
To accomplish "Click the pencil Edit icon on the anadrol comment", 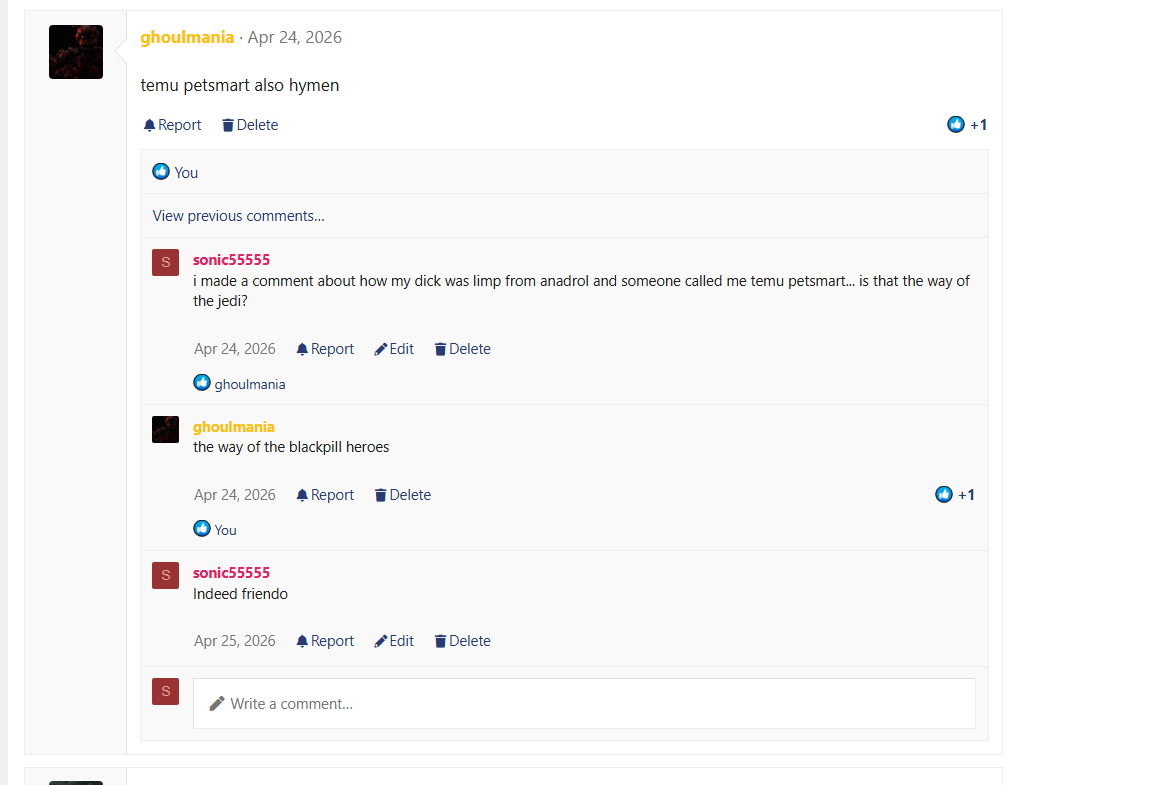I will pos(380,349).
